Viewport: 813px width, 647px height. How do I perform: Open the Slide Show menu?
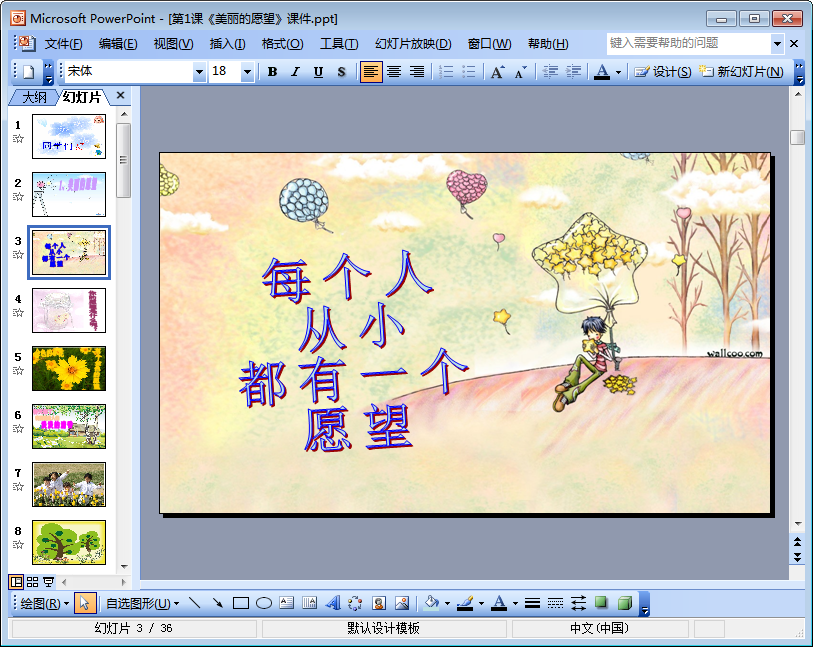click(x=413, y=44)
